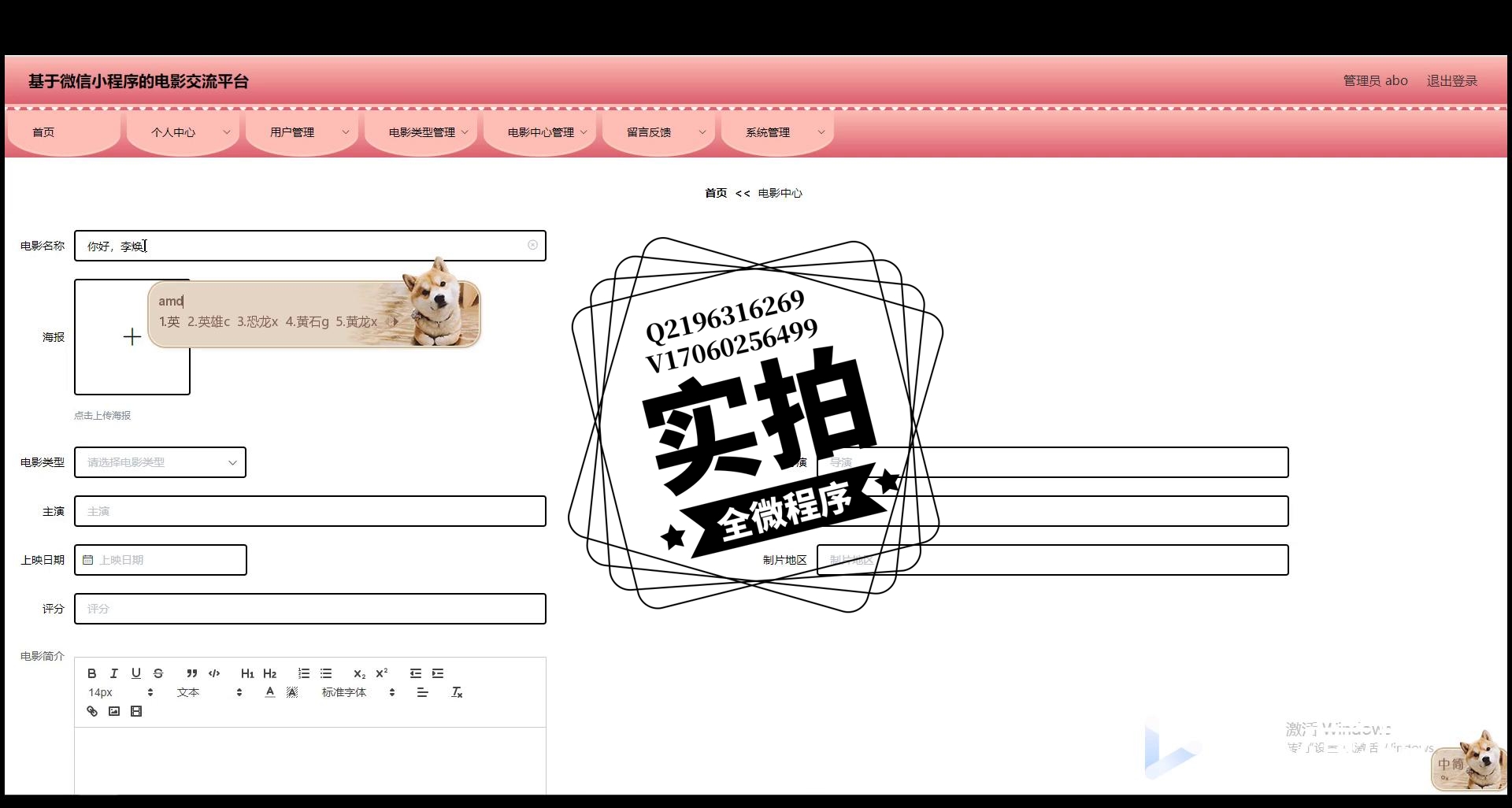1512x808 pixels.
Task: Insert a blockquote in editor
Action: coord(191,673)
